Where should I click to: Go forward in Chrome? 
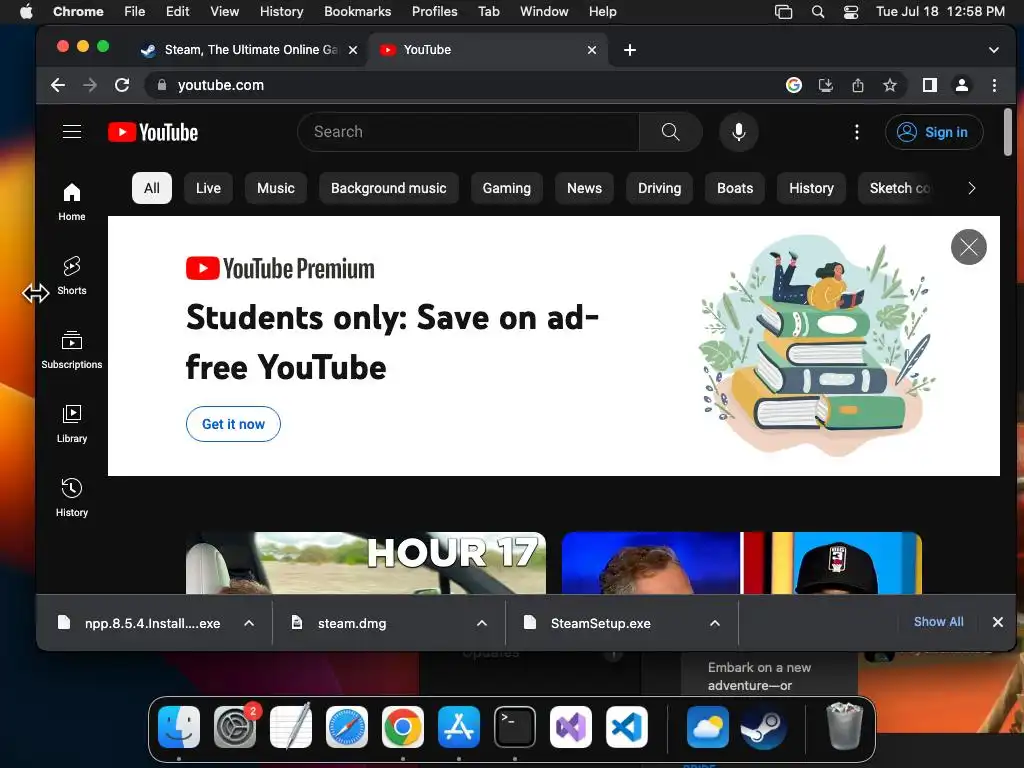(90, 85)
